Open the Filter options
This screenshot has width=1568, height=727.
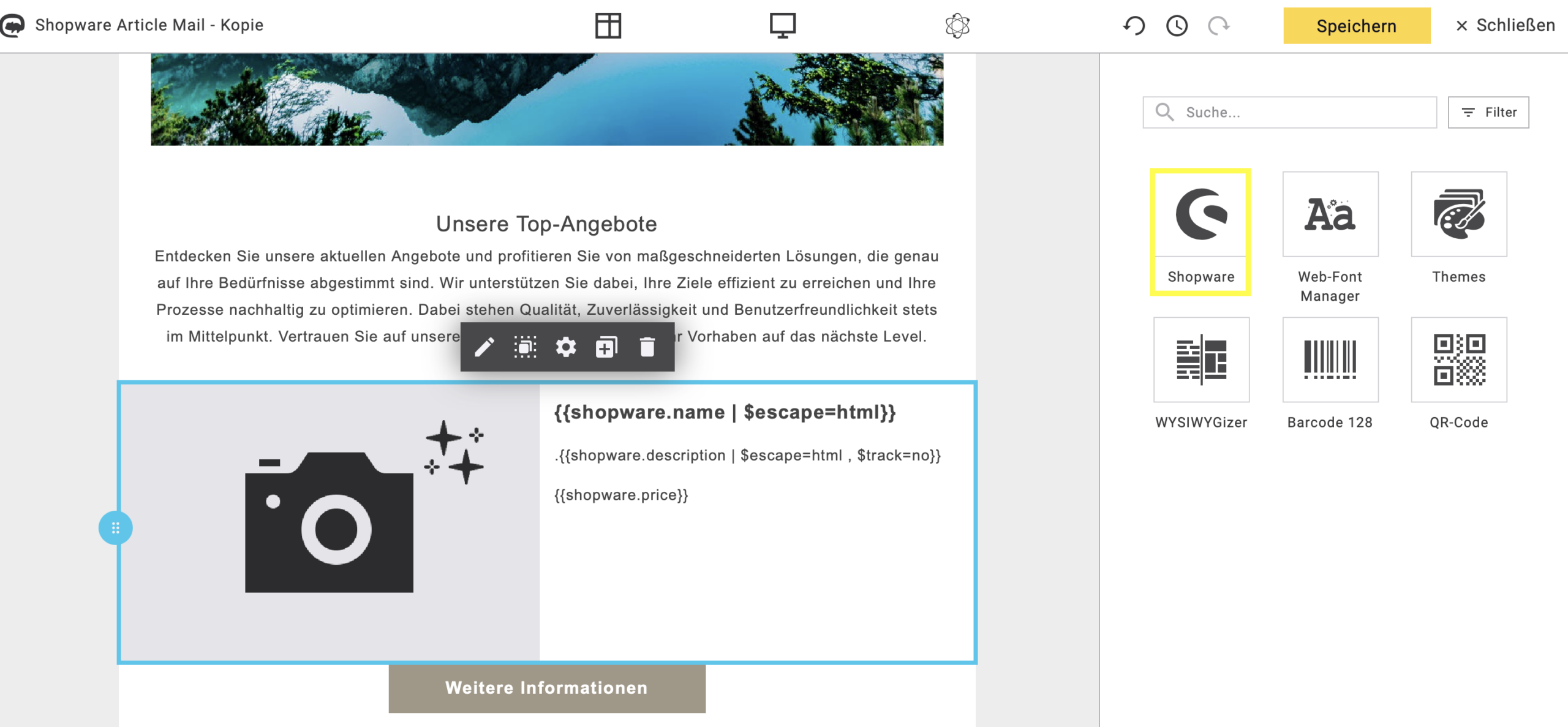pos(1488,112)
